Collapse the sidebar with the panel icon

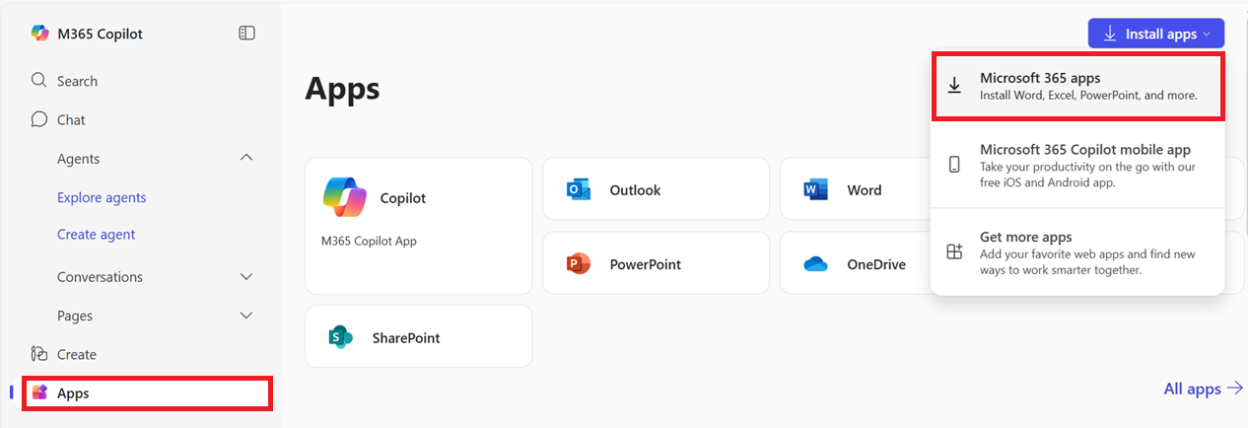tap(247, 33)
